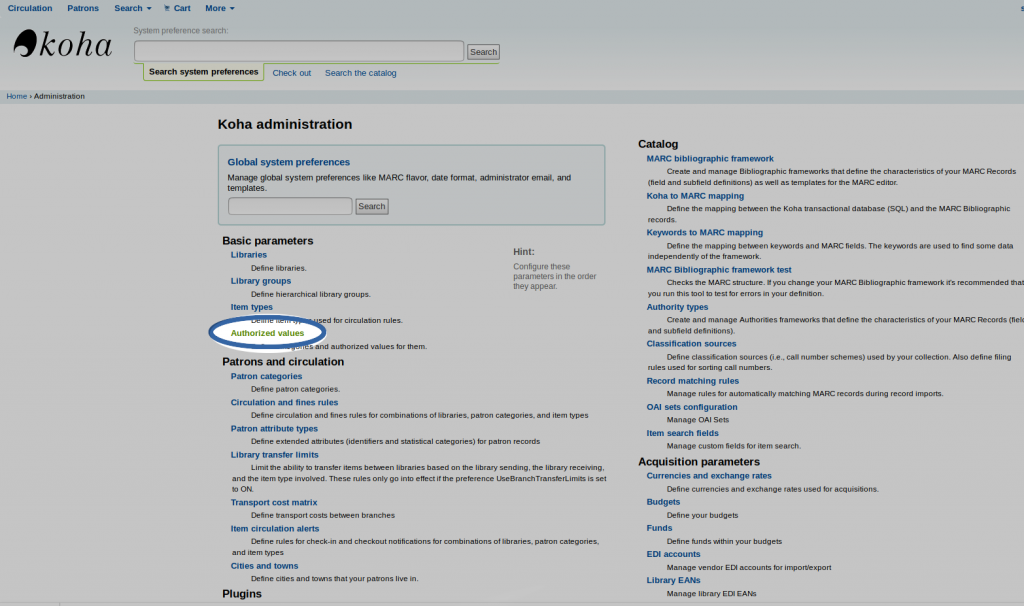
Task: Click the global preferences search input
Action: (290, 206)
